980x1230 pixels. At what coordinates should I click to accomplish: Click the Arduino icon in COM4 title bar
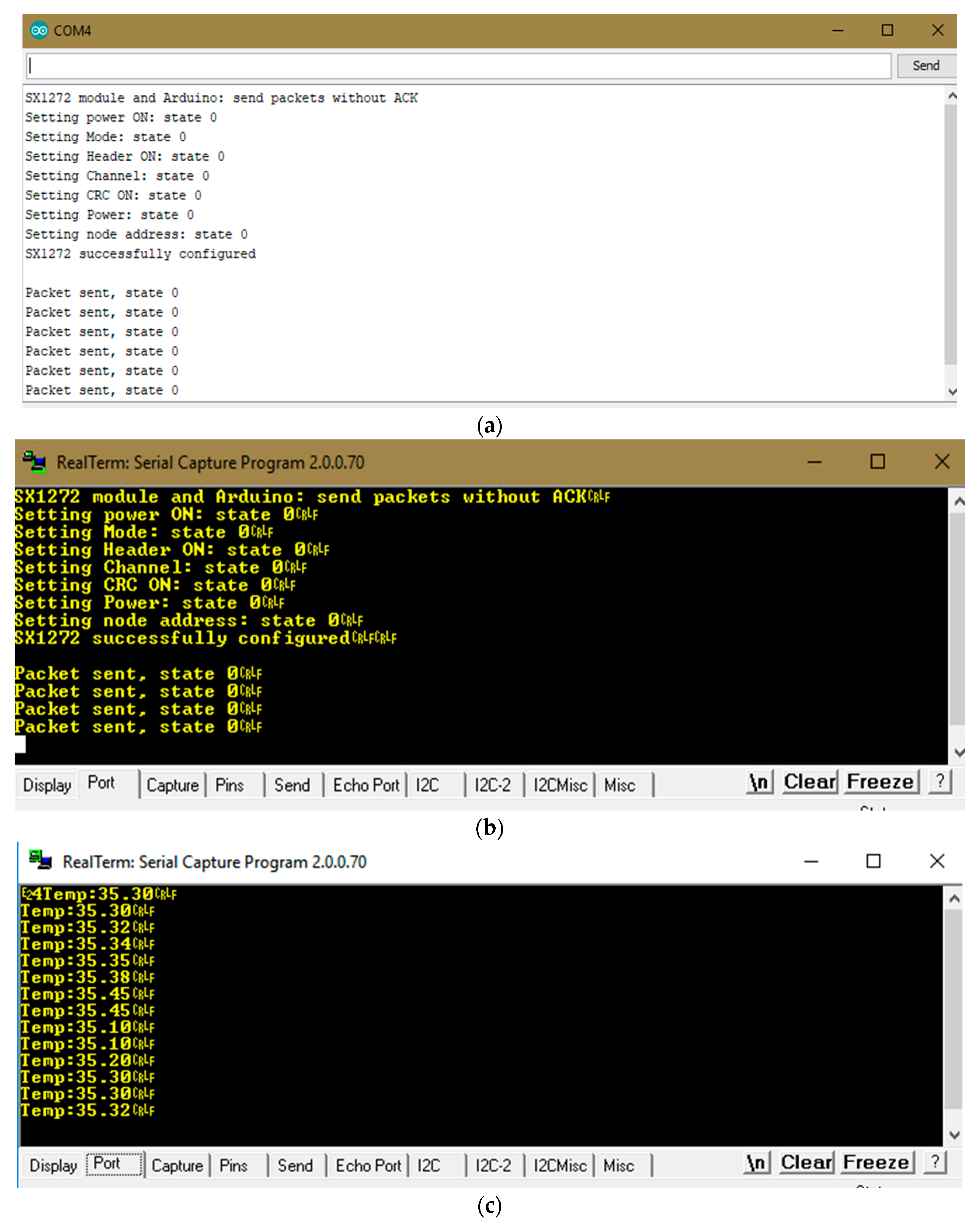[x=39, y=30]
